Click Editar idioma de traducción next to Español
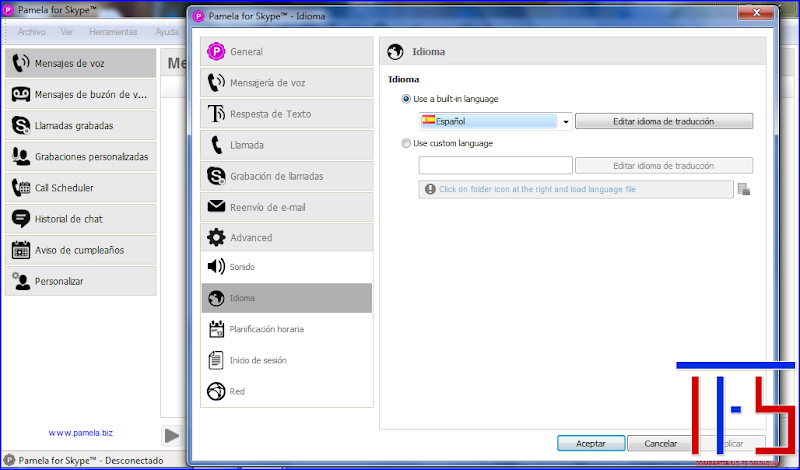The width and height of the screenshot is (800, 470). (x=664, y=121)
